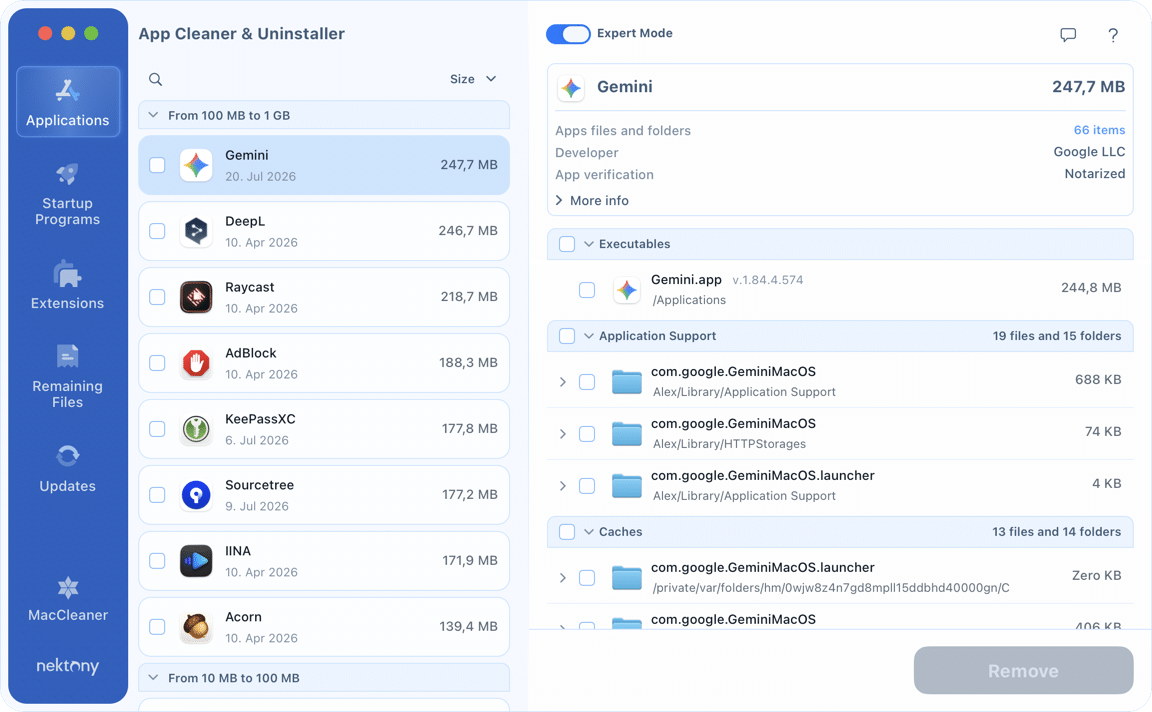Expand More info details

click(592, 201)
